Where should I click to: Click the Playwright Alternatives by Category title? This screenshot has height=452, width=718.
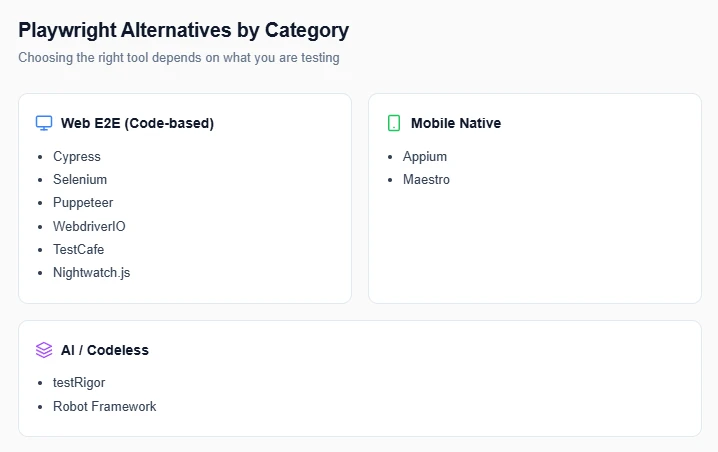(x=184, y=30)
